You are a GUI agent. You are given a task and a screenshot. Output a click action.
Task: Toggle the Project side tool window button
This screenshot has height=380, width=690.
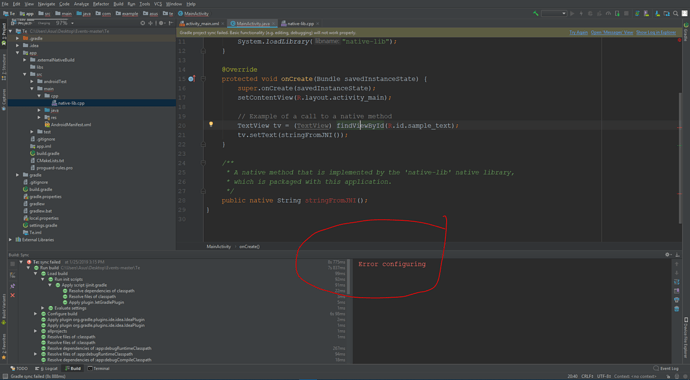[4, 34]
